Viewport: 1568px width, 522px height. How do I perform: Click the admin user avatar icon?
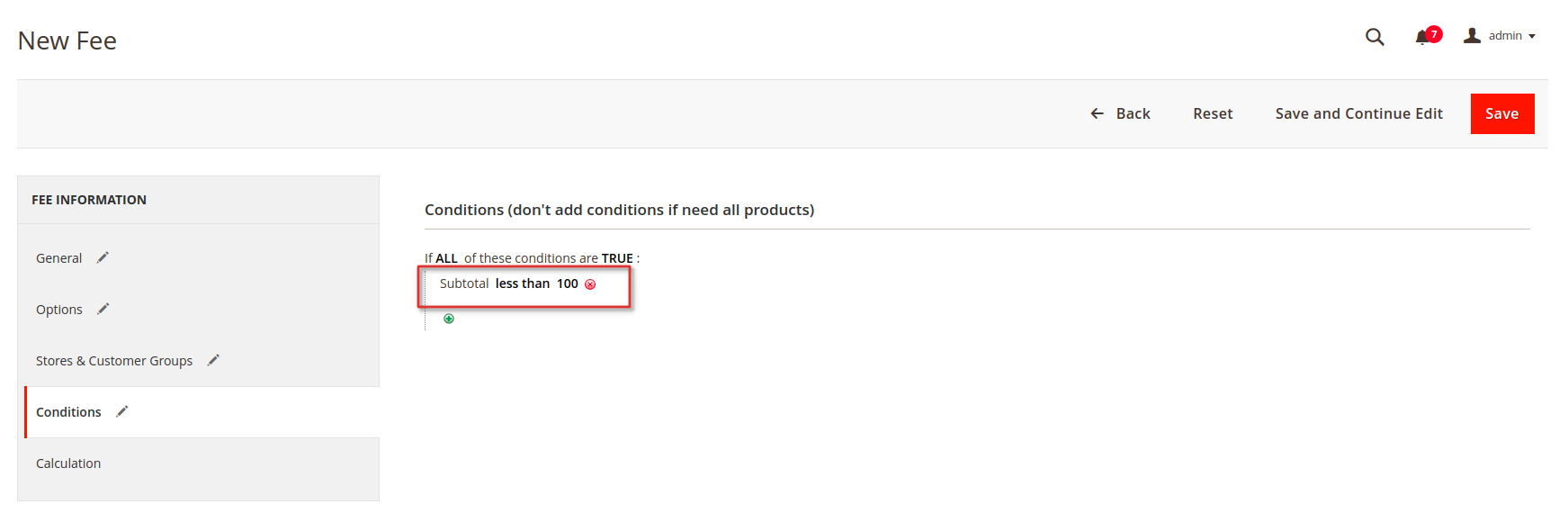1472,36
